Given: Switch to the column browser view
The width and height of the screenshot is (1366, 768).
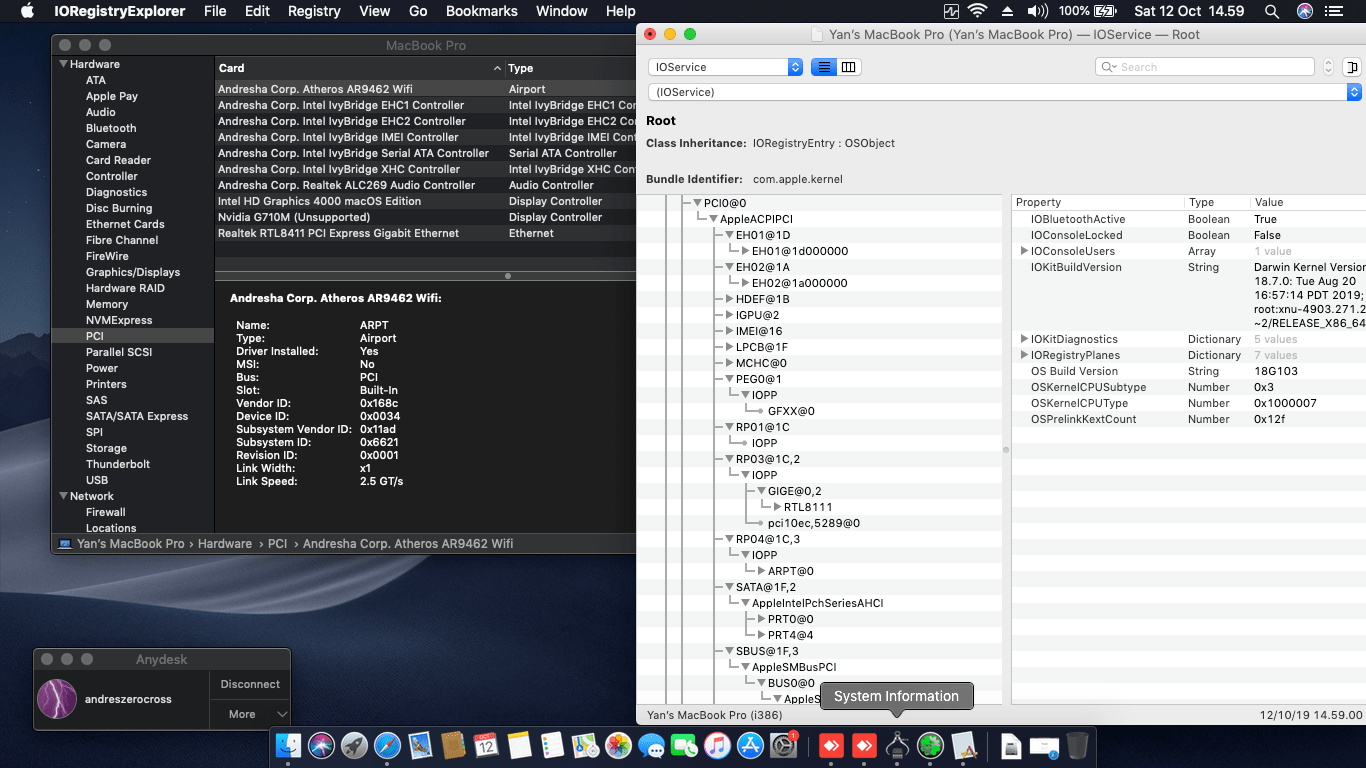Looking at the screenshot, I should (x=849, y=67).
